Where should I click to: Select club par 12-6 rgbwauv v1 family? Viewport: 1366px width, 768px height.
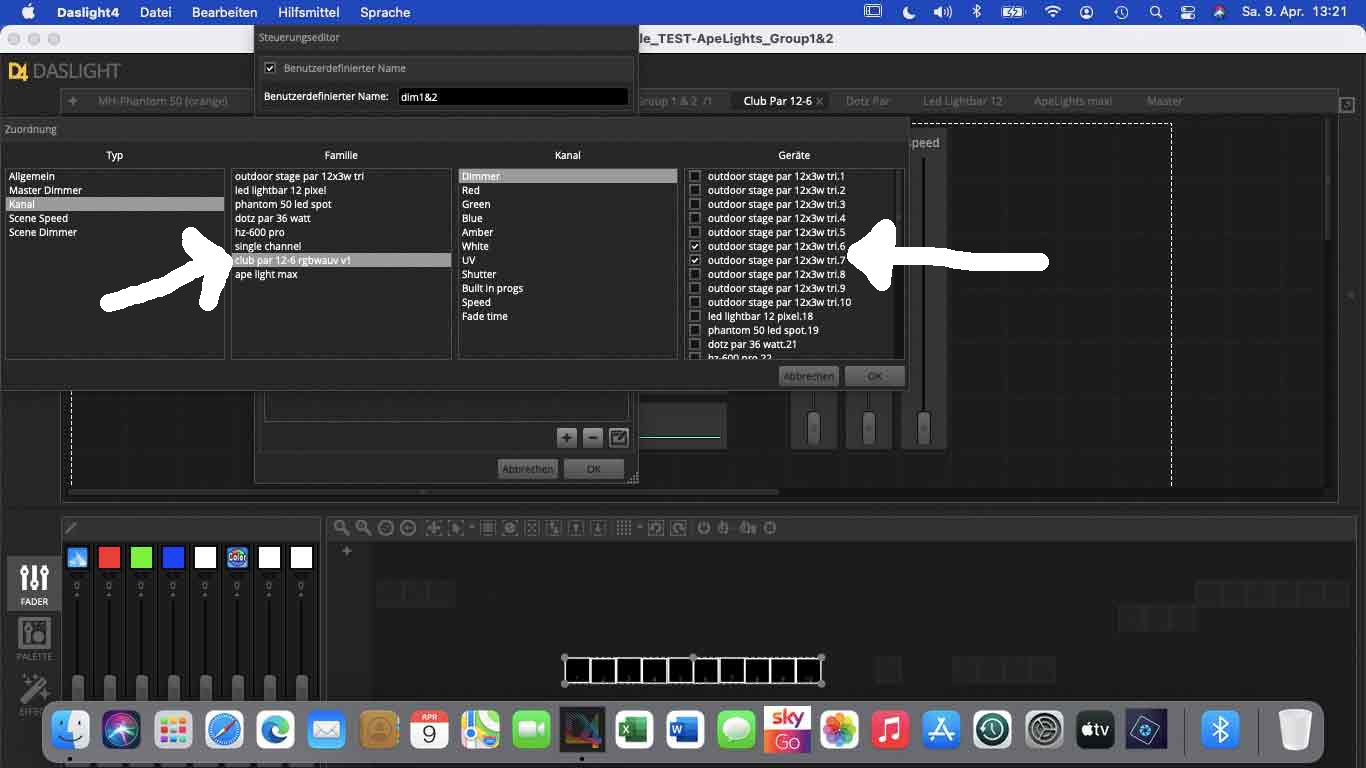click(341, 260)
